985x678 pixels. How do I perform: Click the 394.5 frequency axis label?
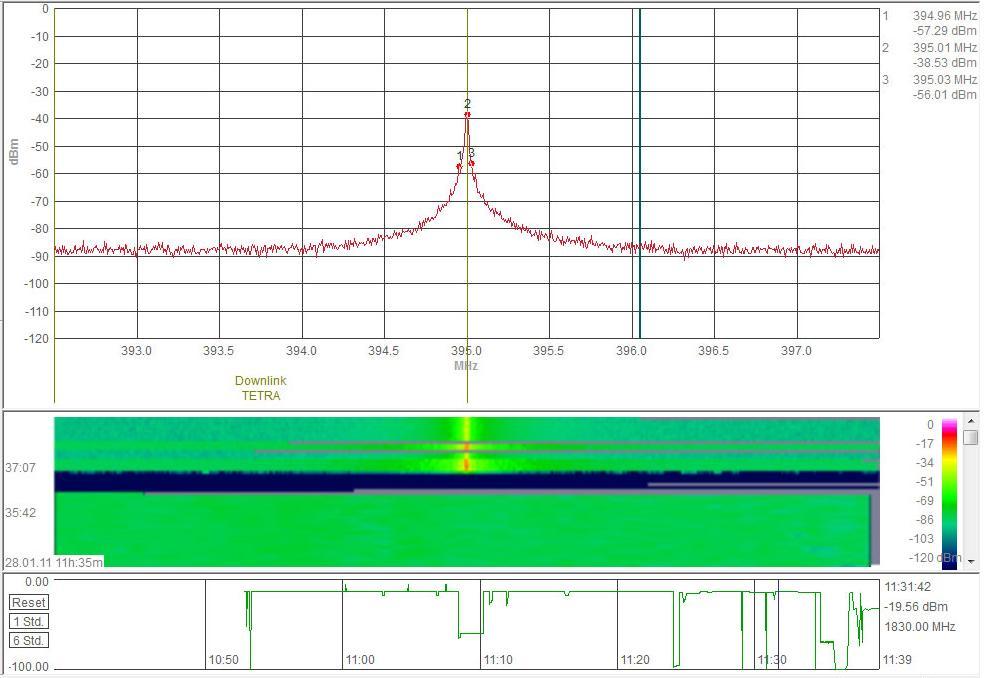point(383,351)
